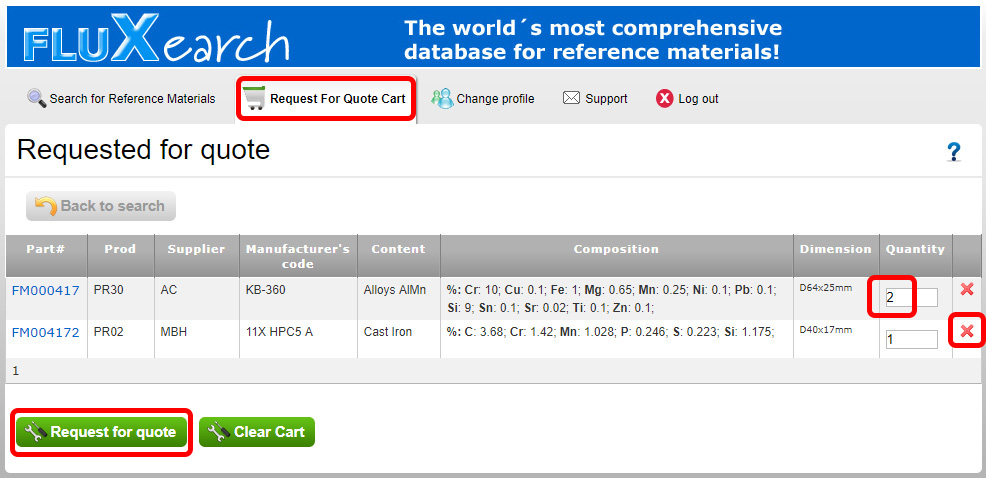
Task: Click the Alloys AlMn composition text
Action: pyautogui.click(x=612, y=299)
